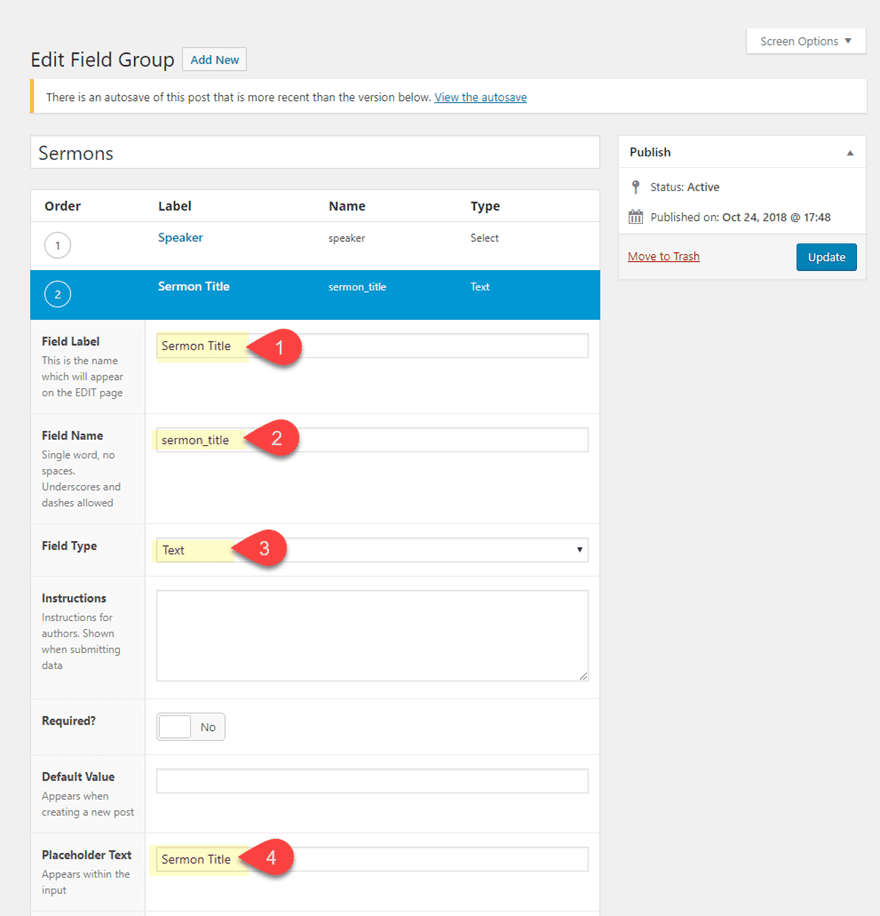
Task: Expand the Screen Options menu
Action: click(x=805, y=41)
